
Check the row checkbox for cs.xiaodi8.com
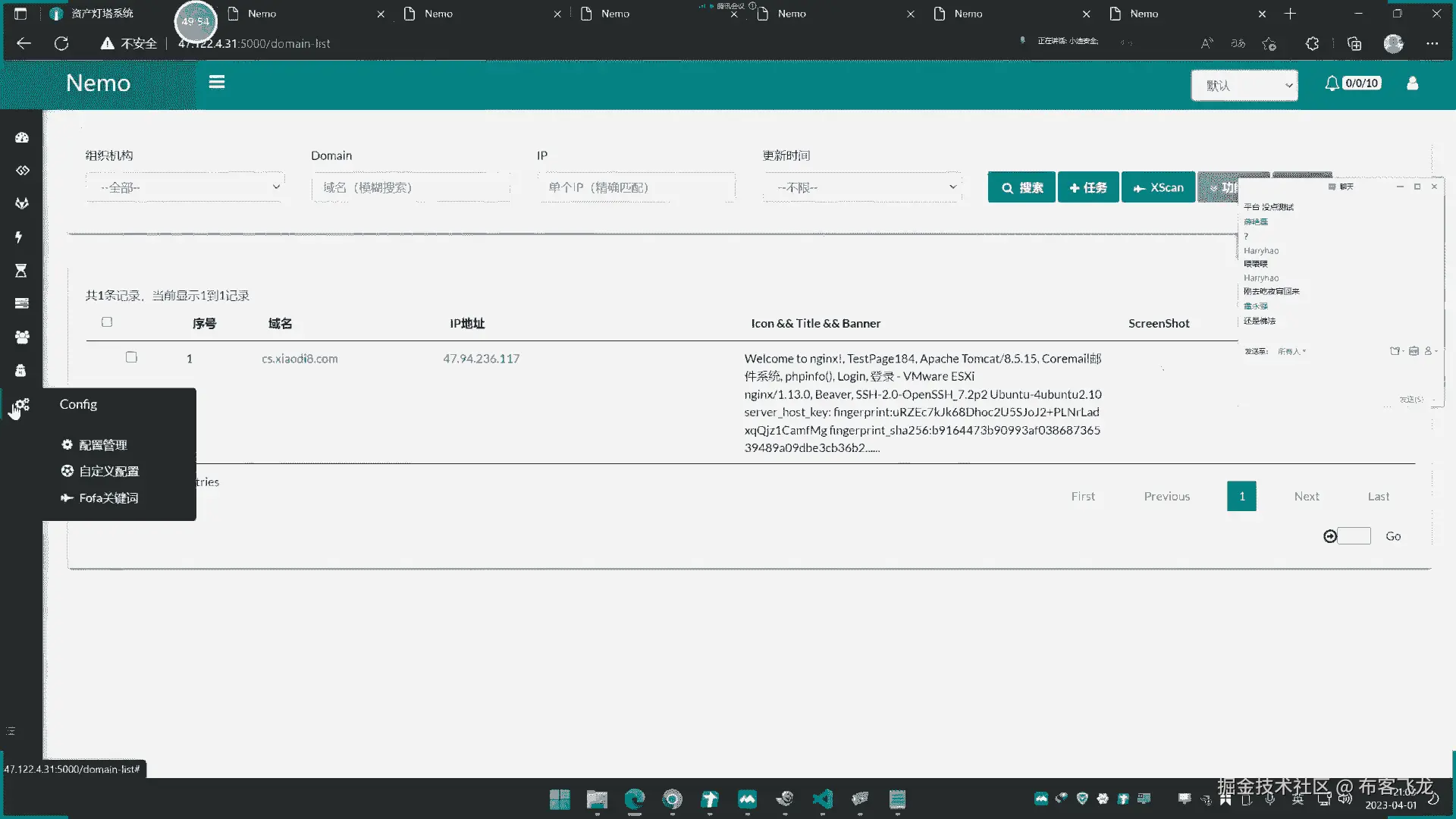coord(131,357)
